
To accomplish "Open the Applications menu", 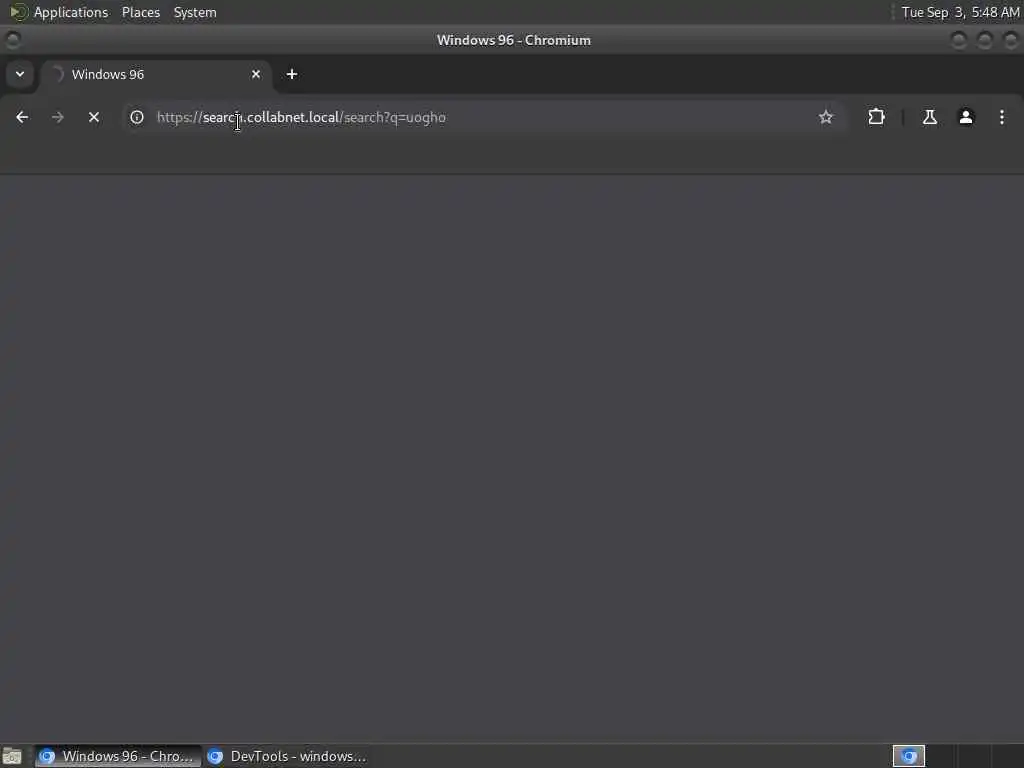I will pyautogui.click(x=71, y=12).
